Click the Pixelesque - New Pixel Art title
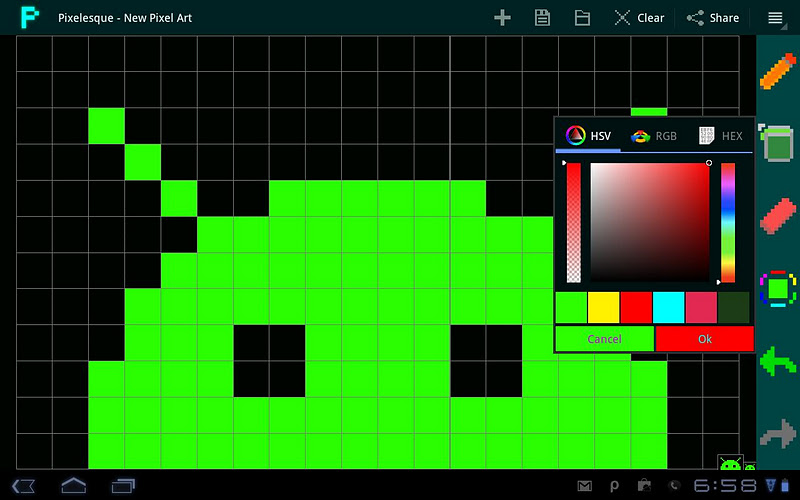This screenshot has height=500, width=800. click(x=125, y=18)
